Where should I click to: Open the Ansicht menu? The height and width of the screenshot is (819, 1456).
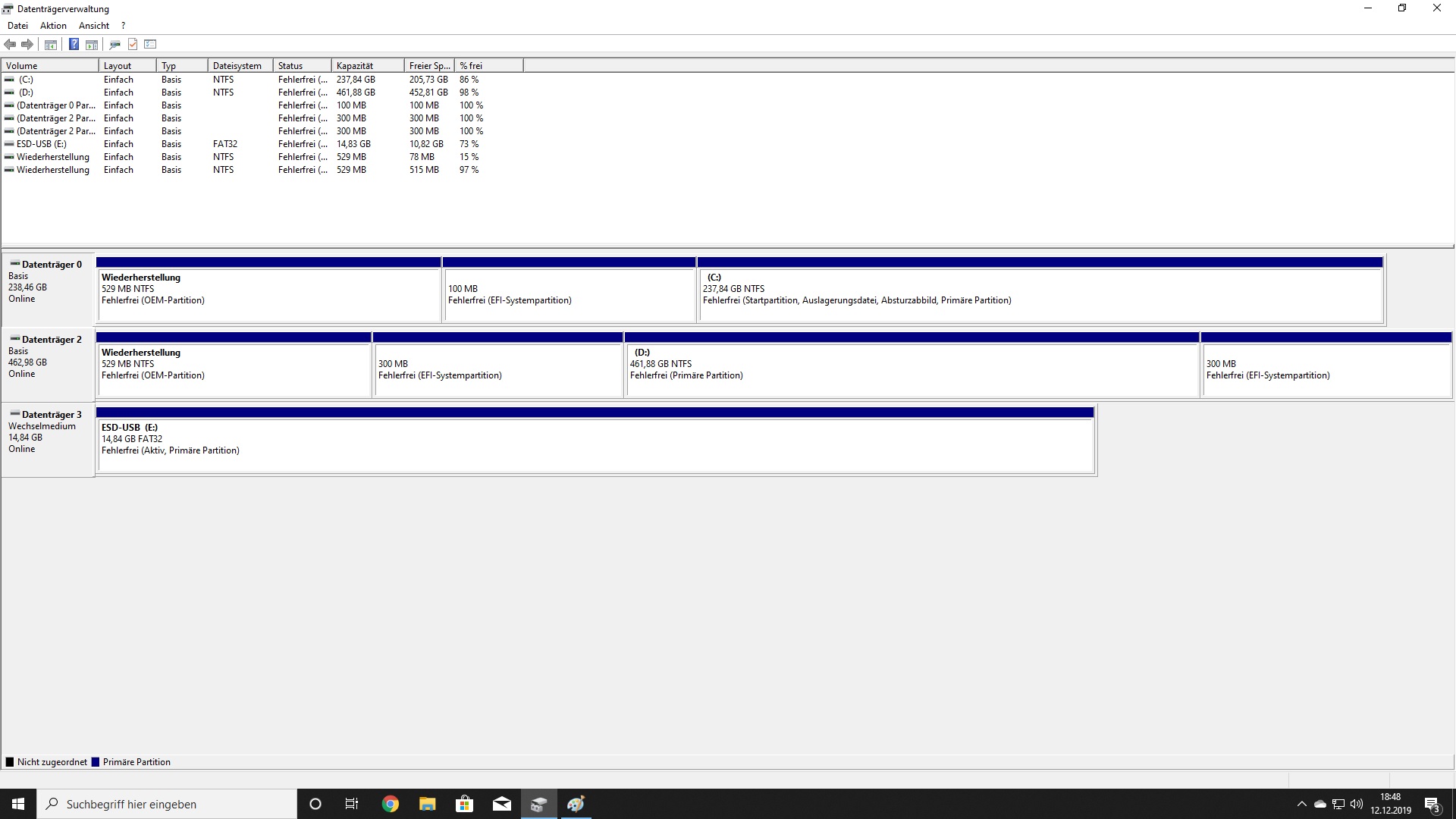[94, 26]
